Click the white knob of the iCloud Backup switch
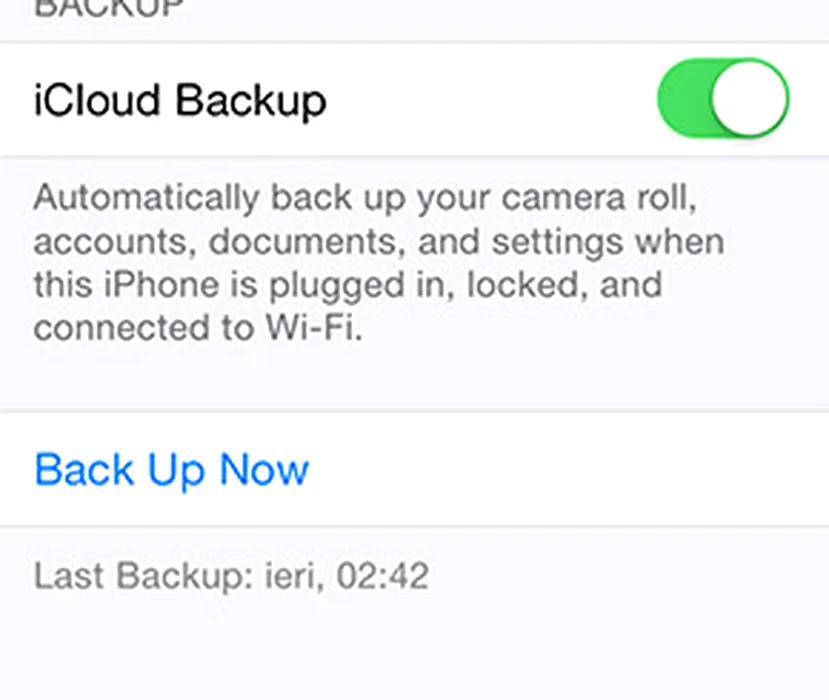 click(749, 98)
